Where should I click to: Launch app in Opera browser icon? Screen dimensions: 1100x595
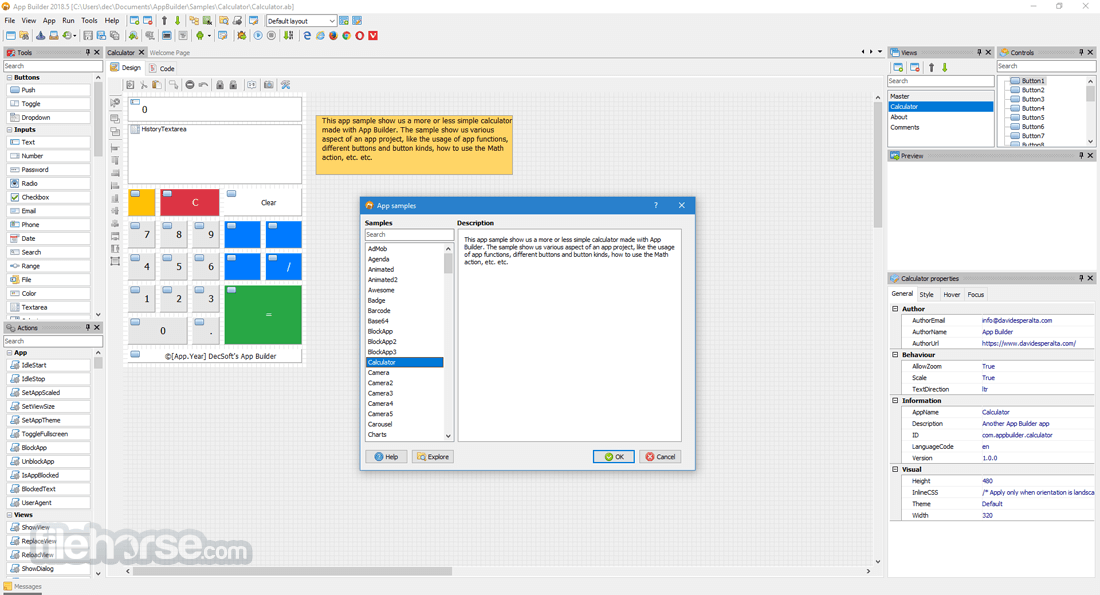click(360, 35)
